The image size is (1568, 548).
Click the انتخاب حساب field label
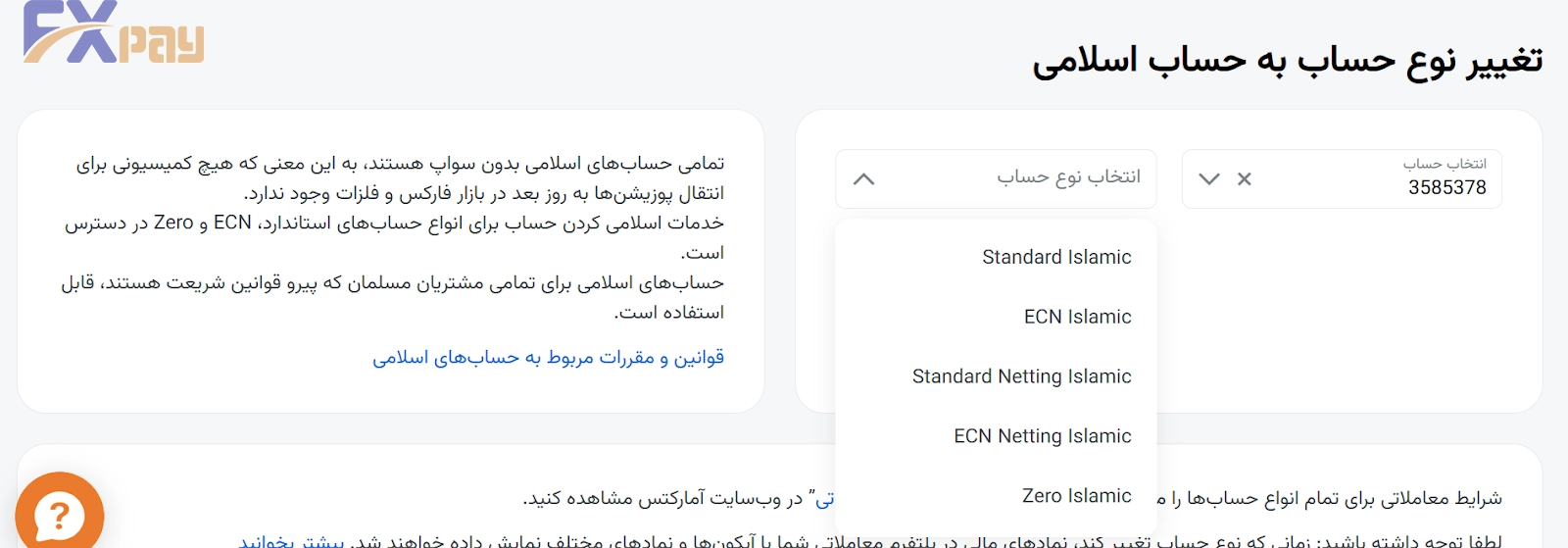click(1445, 164)
